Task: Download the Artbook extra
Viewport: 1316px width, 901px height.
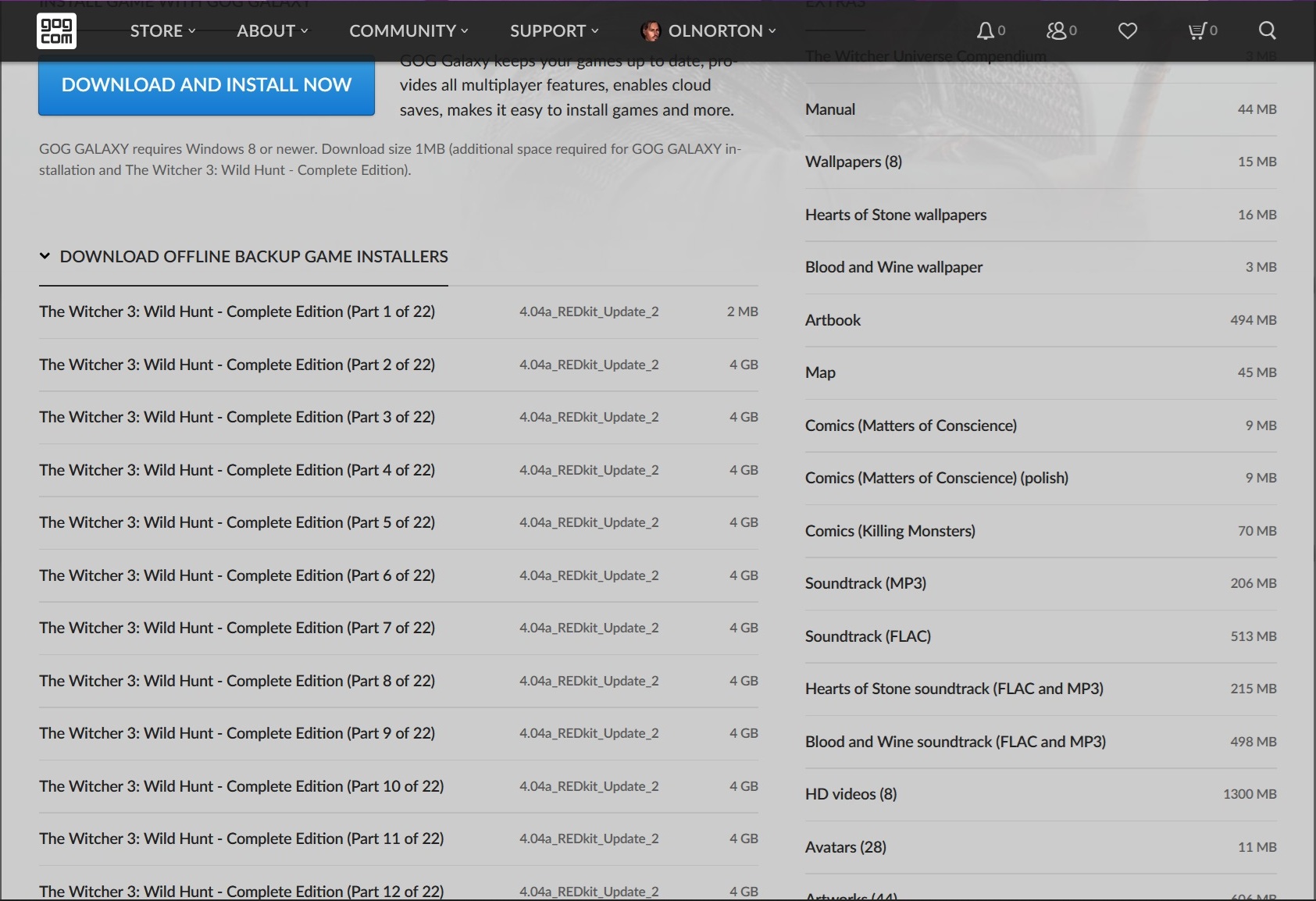Action: pos(1041,320)
